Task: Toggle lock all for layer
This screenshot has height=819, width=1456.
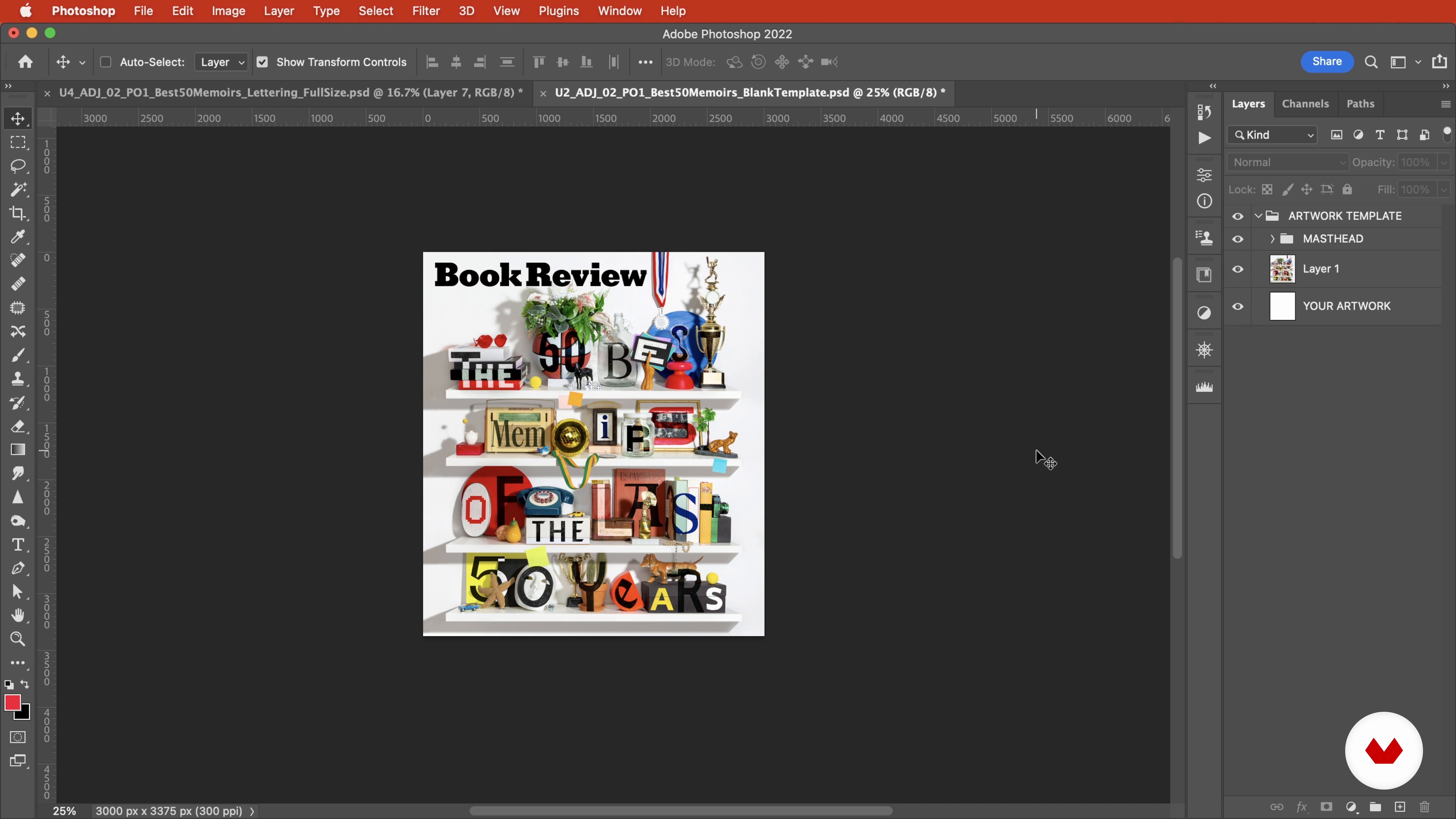Action: pyautogui.click(x=1347, y=189)
